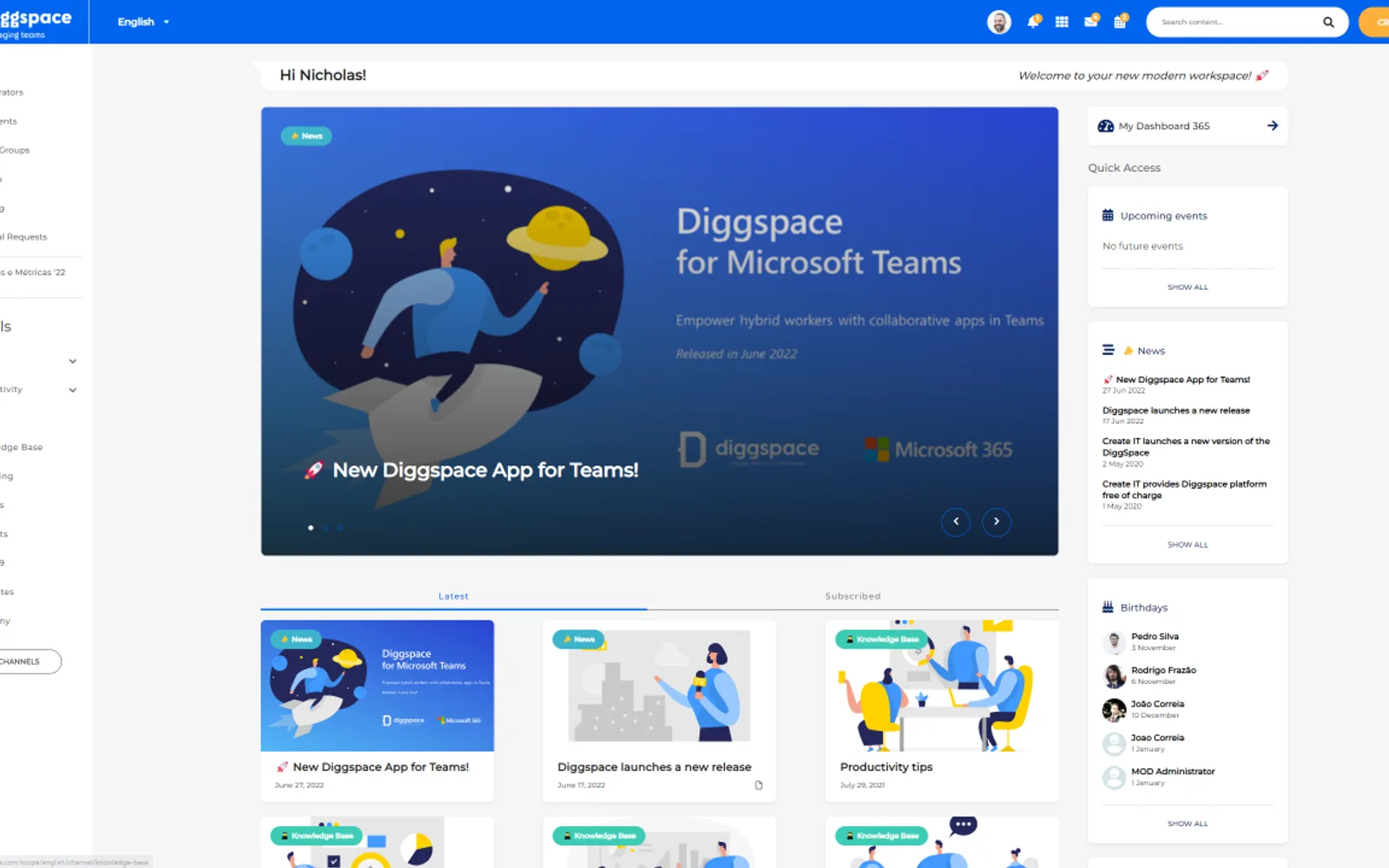Image resolution: width=1389 pixels, height=868 pixels.
Task: Click Show All under Upcoming events
Action: pos(1188,287)
